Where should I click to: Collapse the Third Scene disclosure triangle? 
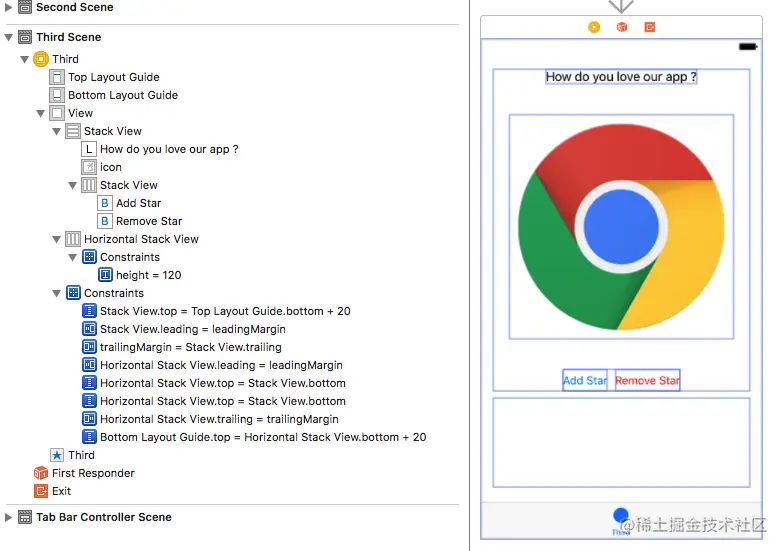pyautogui.click(x=8, y=38)
